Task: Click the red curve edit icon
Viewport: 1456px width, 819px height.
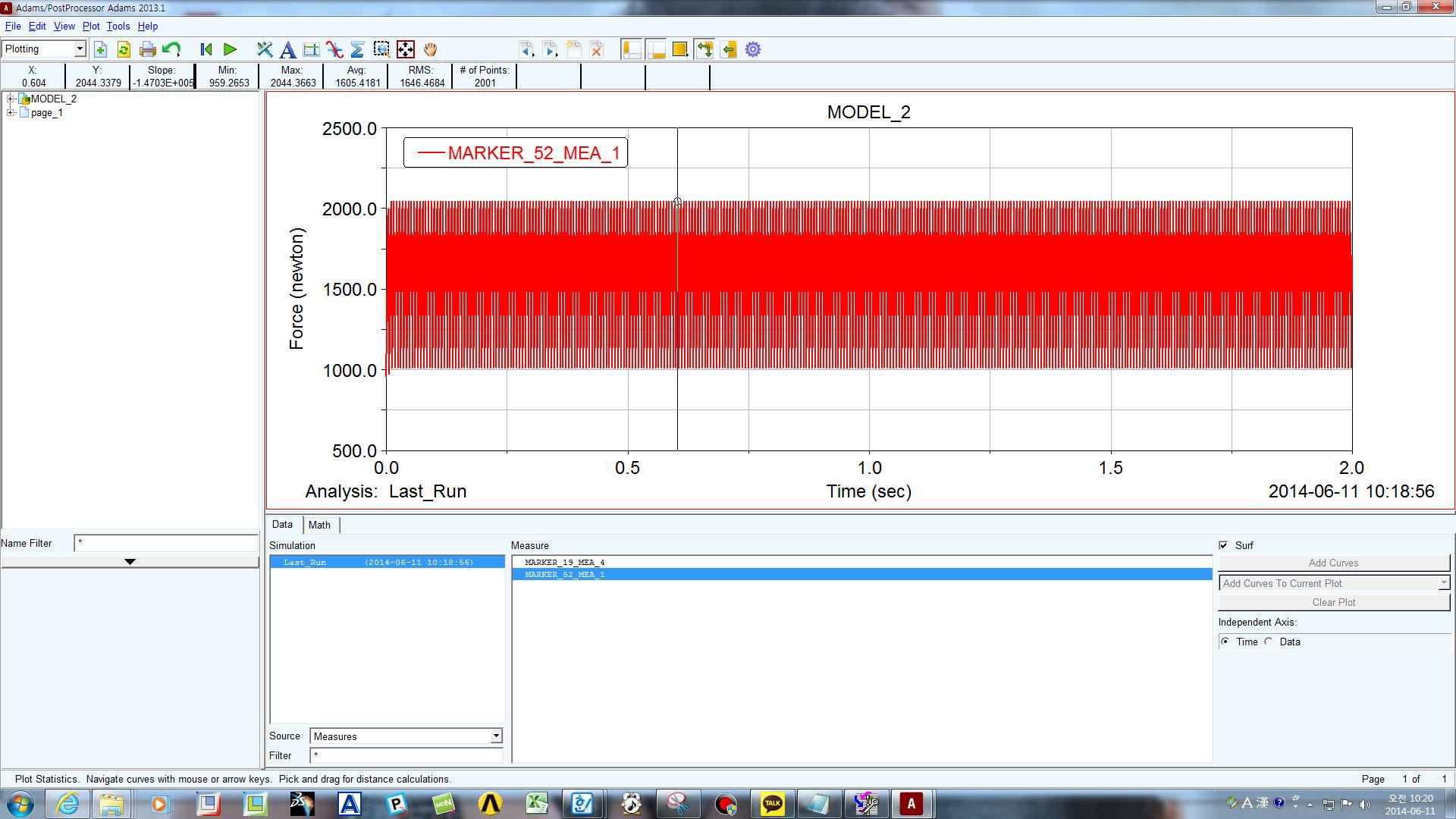Action: [334, 50]
